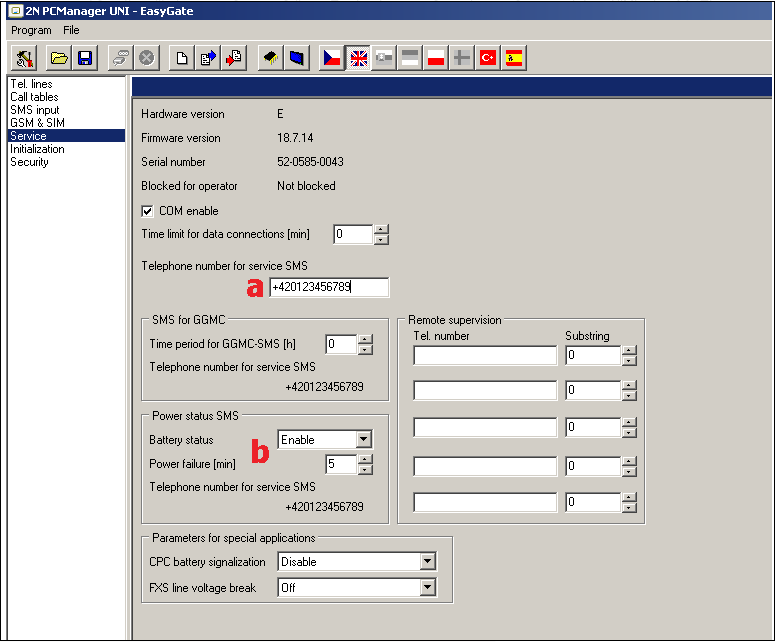Click the firmware version 18.7.14

click(295, 138)
